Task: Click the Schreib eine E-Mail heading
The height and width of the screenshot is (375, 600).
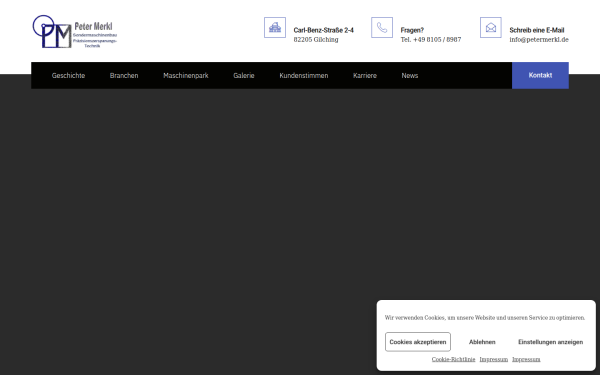Action: click(x=537, y=30)
